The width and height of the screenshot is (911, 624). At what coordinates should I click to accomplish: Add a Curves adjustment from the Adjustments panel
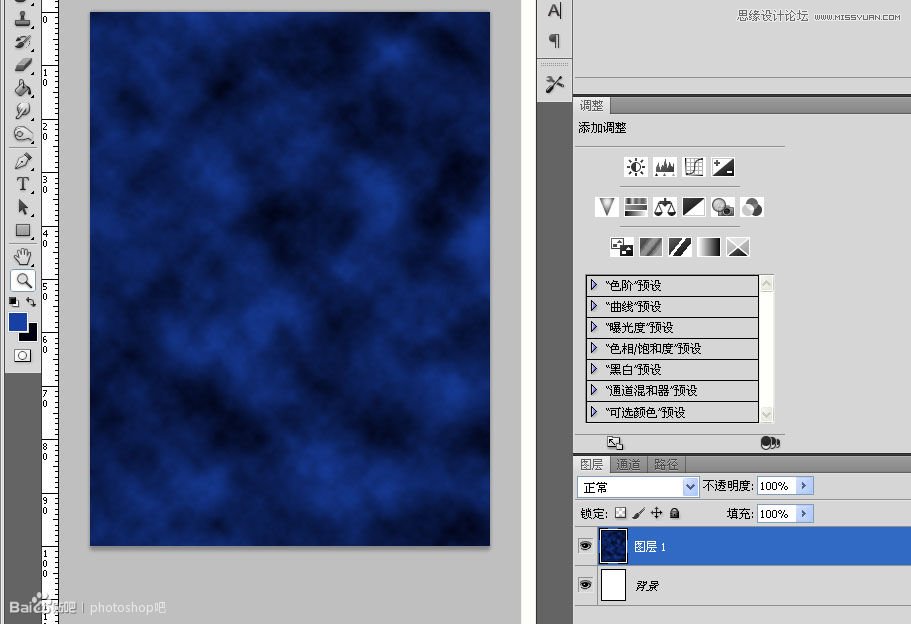click(x=694, y=167)
